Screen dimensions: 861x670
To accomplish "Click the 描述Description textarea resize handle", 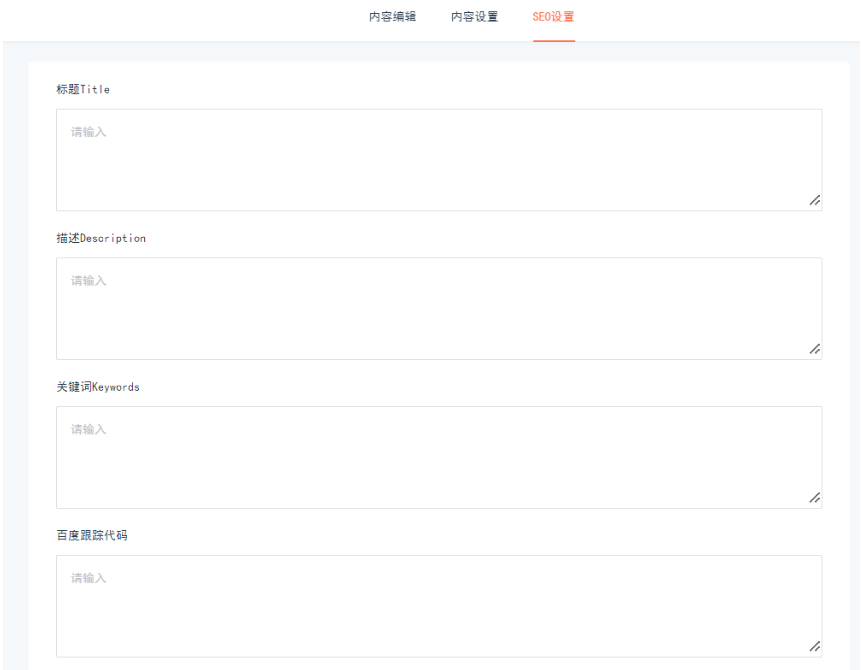I will (815, 349).
